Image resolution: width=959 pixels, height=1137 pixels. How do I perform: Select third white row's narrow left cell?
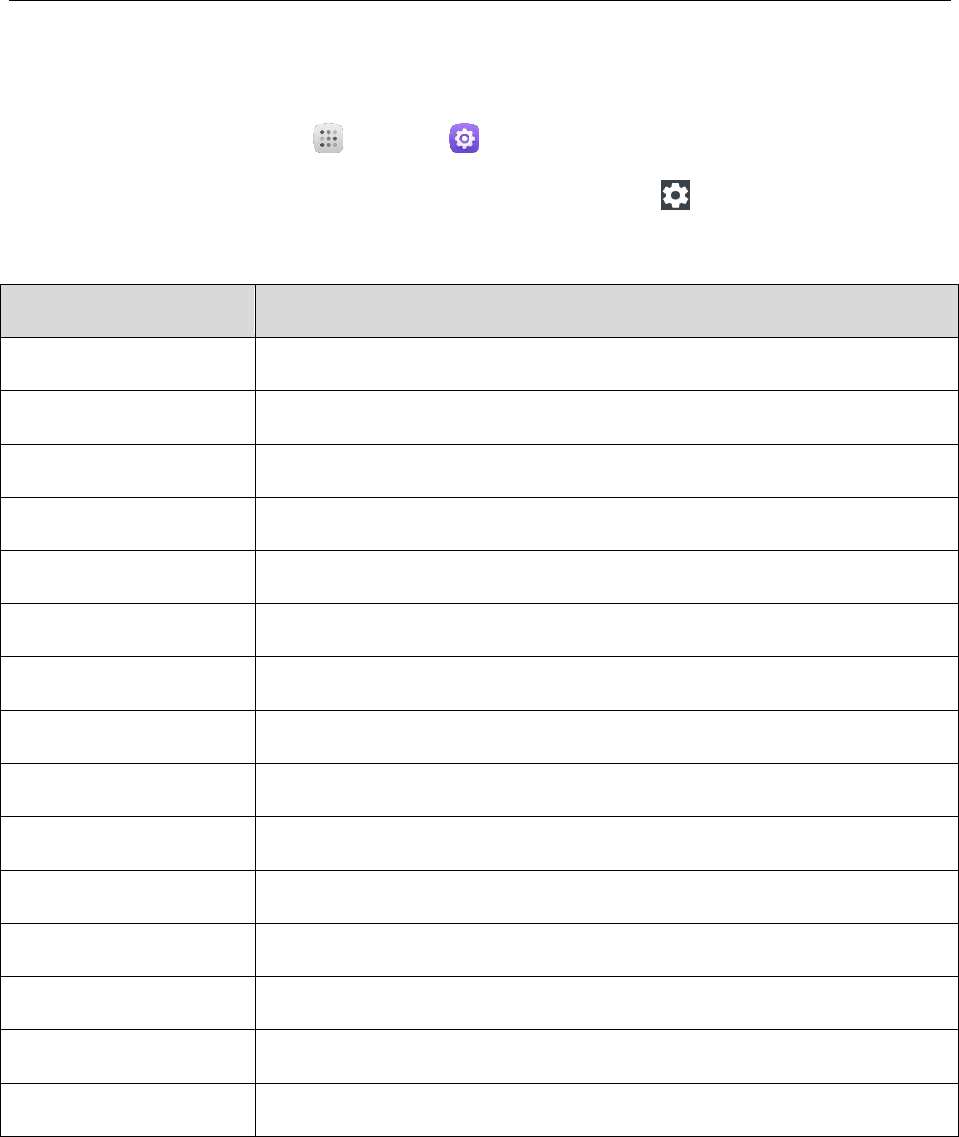pyautogui.click(x=128, y=471)
